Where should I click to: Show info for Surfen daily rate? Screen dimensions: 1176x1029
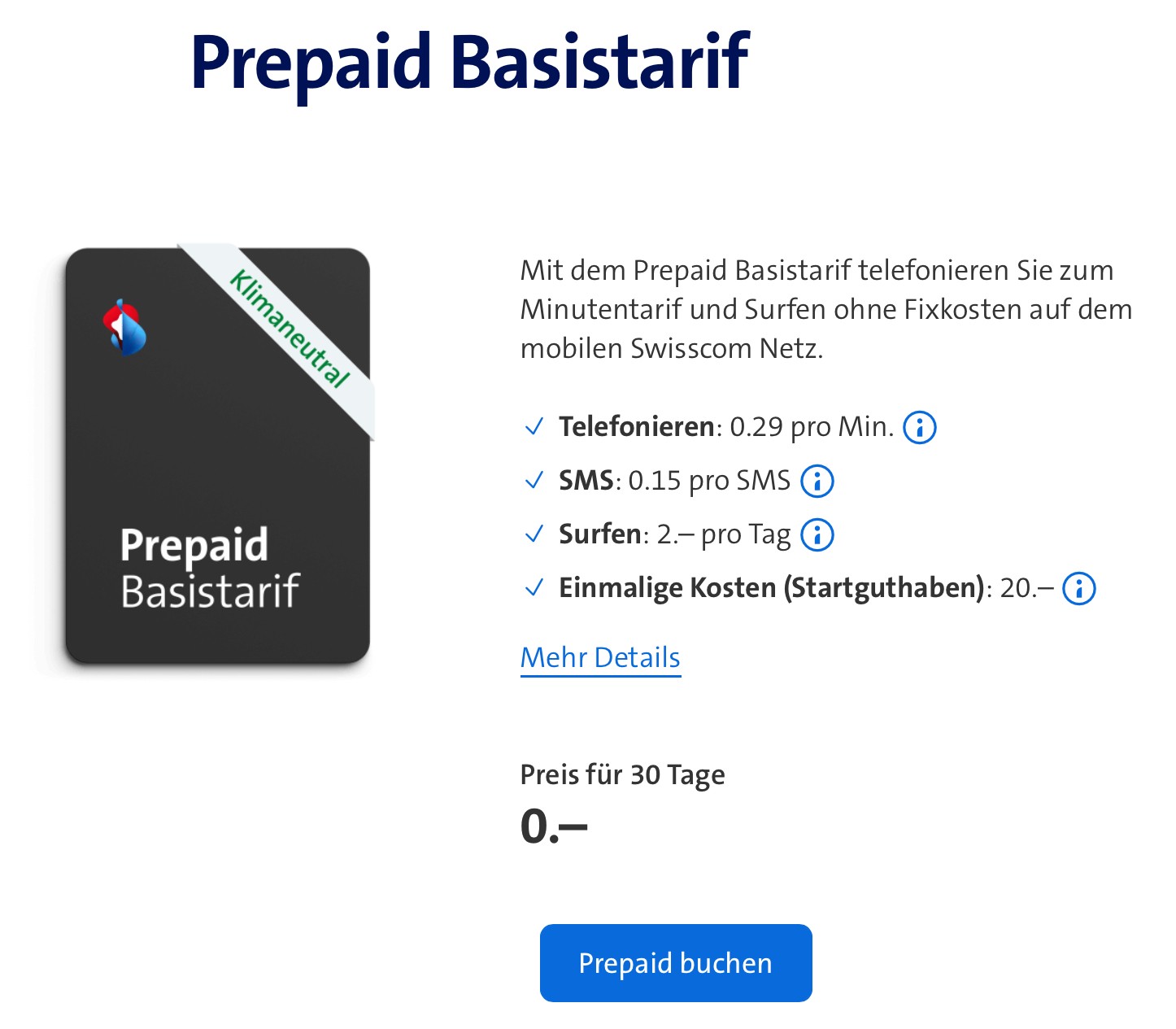(x=817, y=534)
